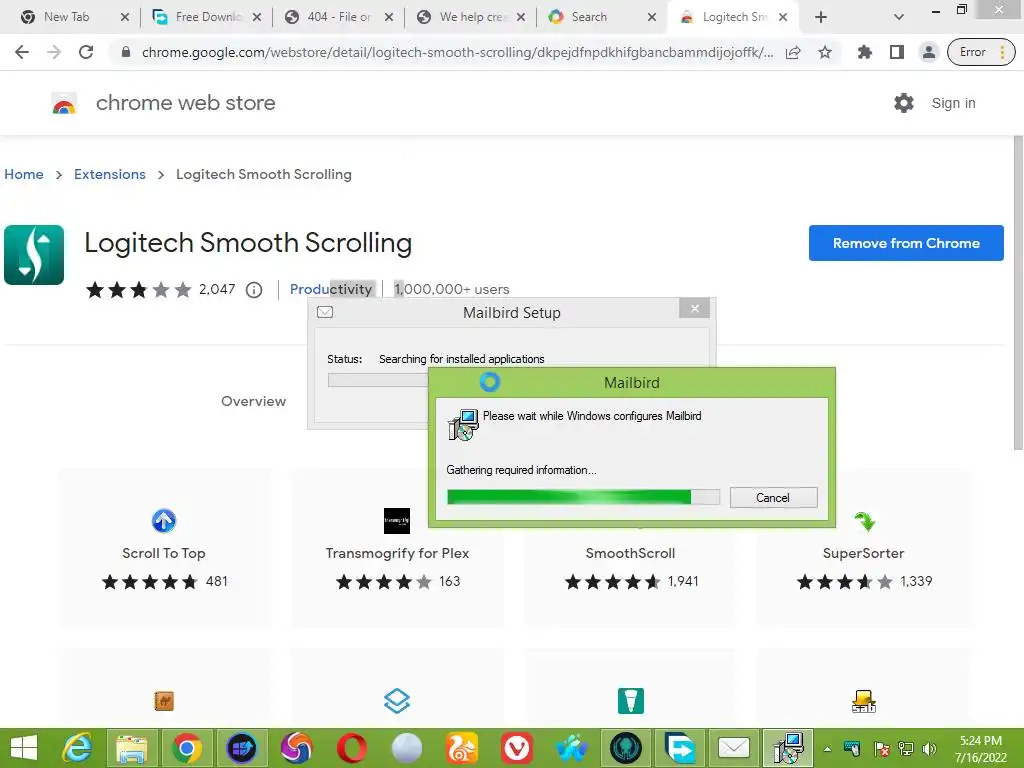Click the page vertical scrollbar
1024x768 pixels.
(1018, 293)
